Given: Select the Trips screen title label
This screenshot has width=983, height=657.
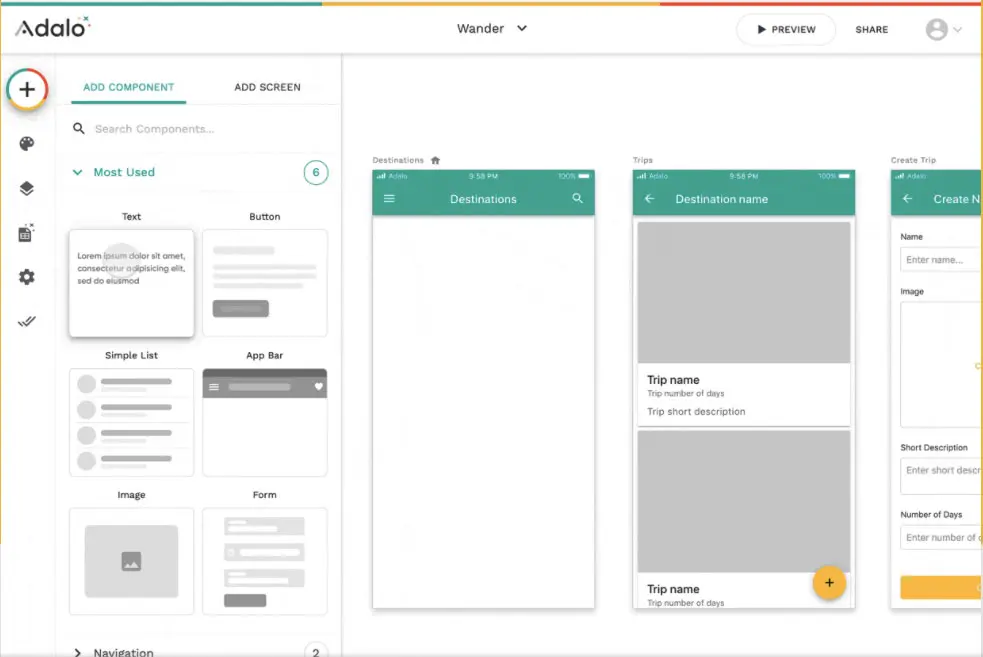Looking at the screenshot, I should tap(643, 160).
